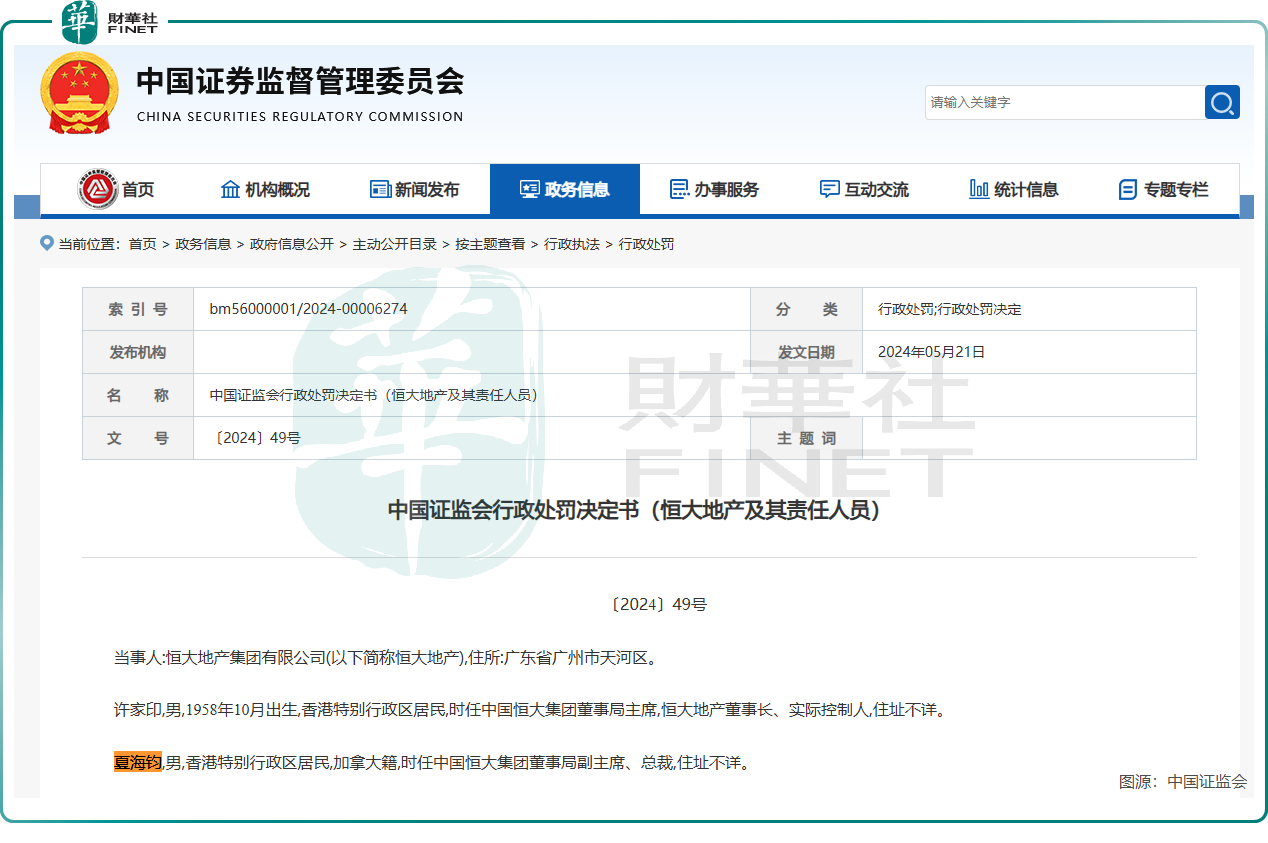Go to 主动公开目录 in the breadcrumb
The image size is (1268, 843).
coord(395,244)
